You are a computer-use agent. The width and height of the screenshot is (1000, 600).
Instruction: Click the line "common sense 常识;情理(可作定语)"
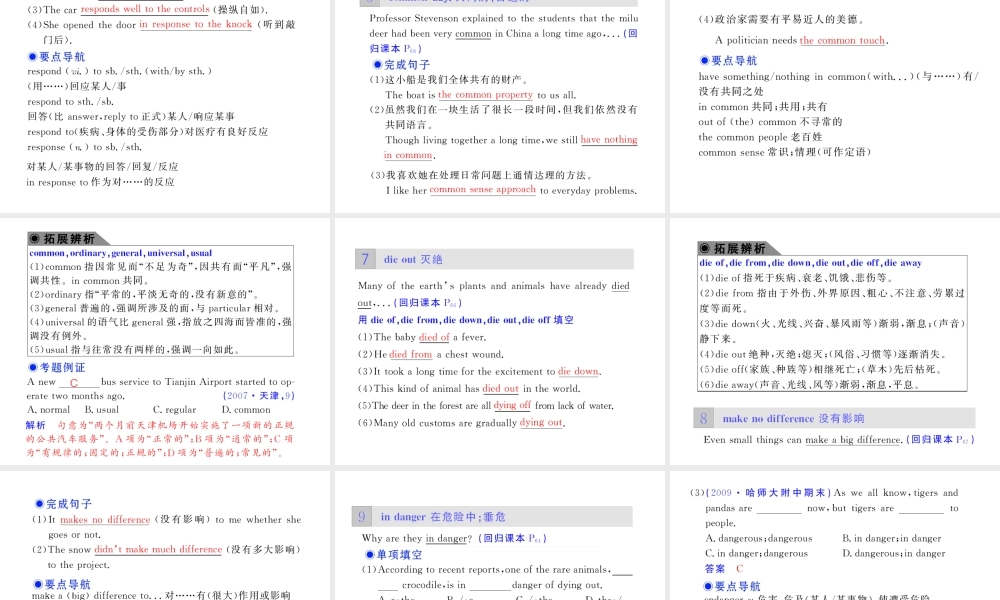pos(784,152)
